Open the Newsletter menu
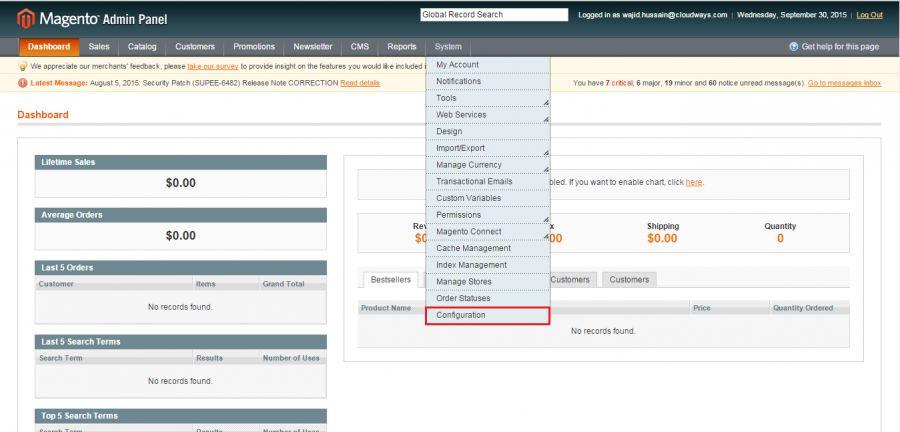Screen dimensions: 900x432 tap(313, 47)
